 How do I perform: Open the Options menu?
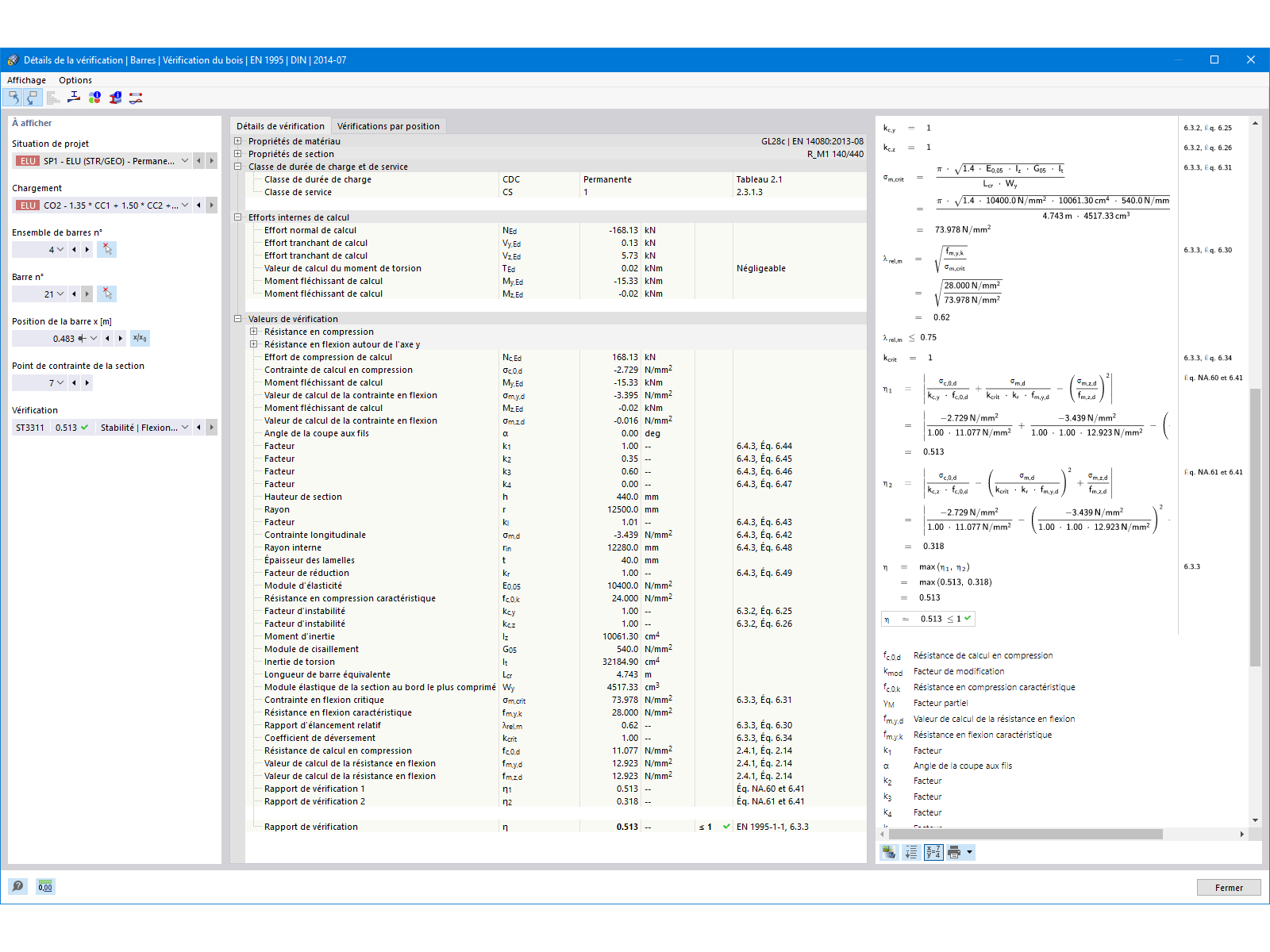point(75,80)
